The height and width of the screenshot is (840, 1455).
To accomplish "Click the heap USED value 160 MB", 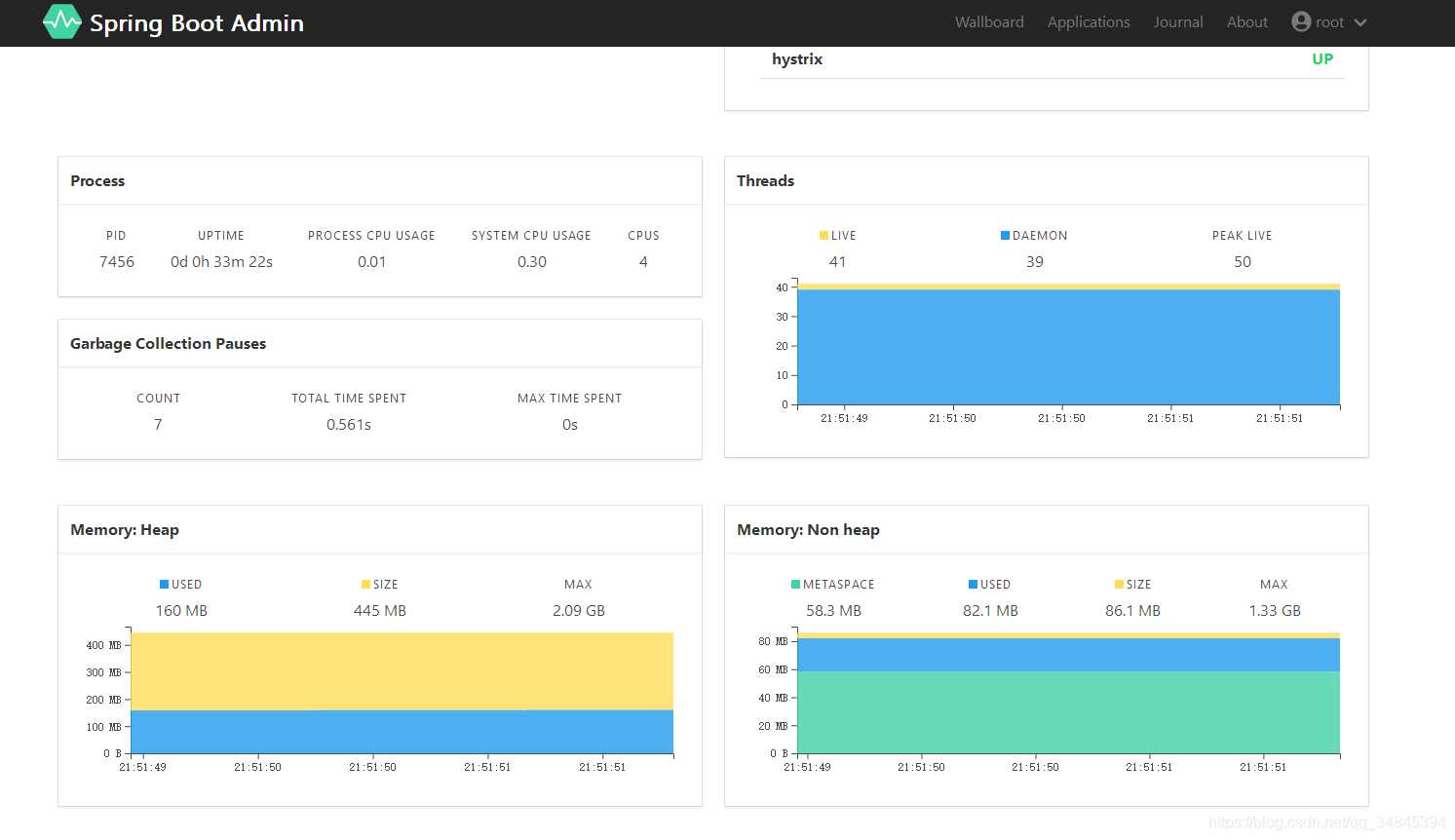I will tap(181, 611).
